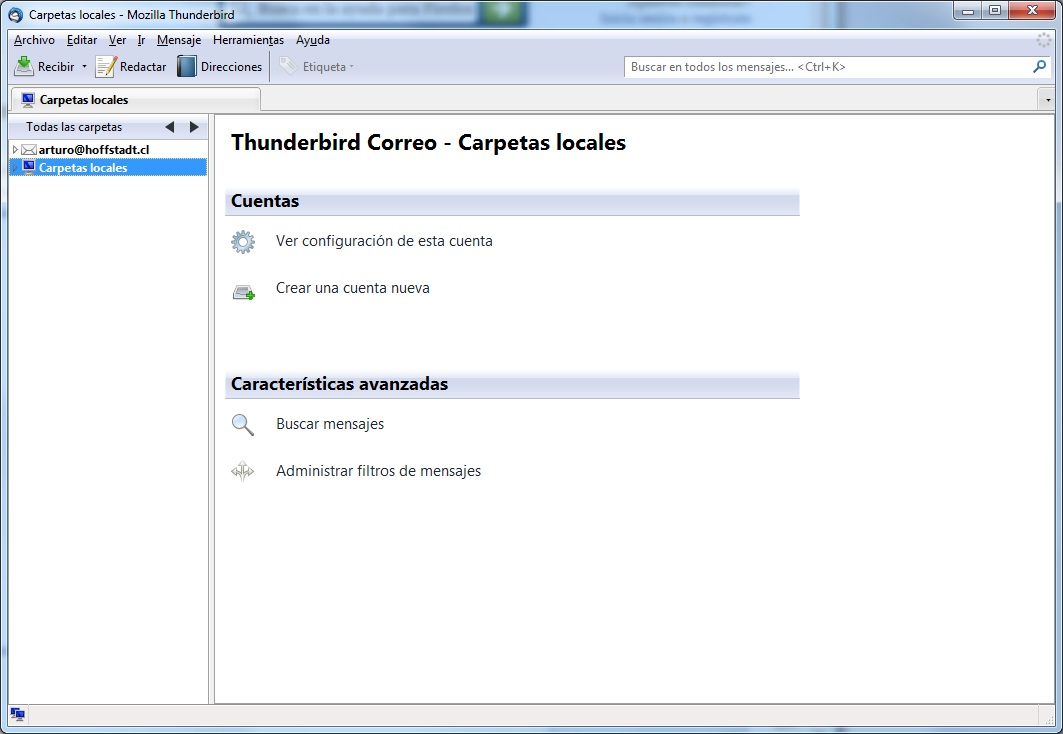Open the Archivo menu
The image size is (1063, 734).
click(34, 40)
